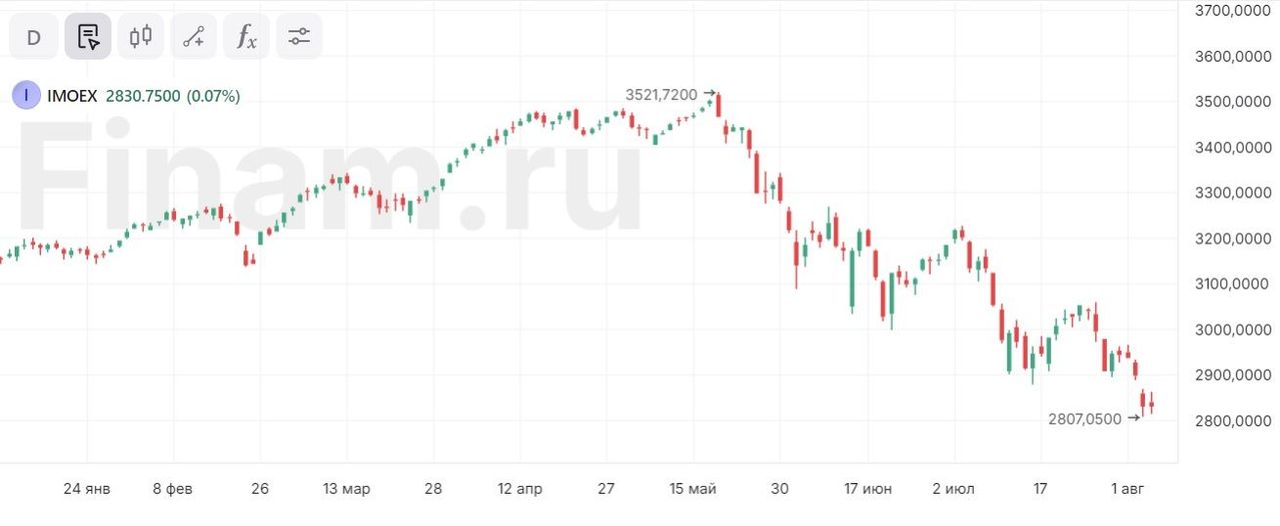Click the 3700,0000 price axis label
Screen dimensions: 1280x526
pyautogui.click(x=1231, y=11)
